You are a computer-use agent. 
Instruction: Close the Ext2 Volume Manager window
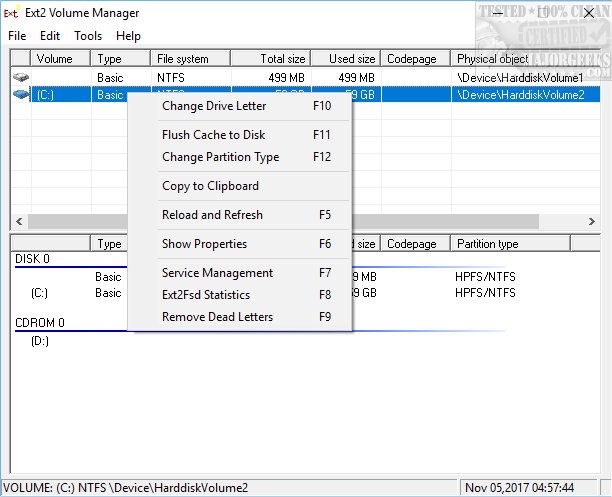point(589,13)
